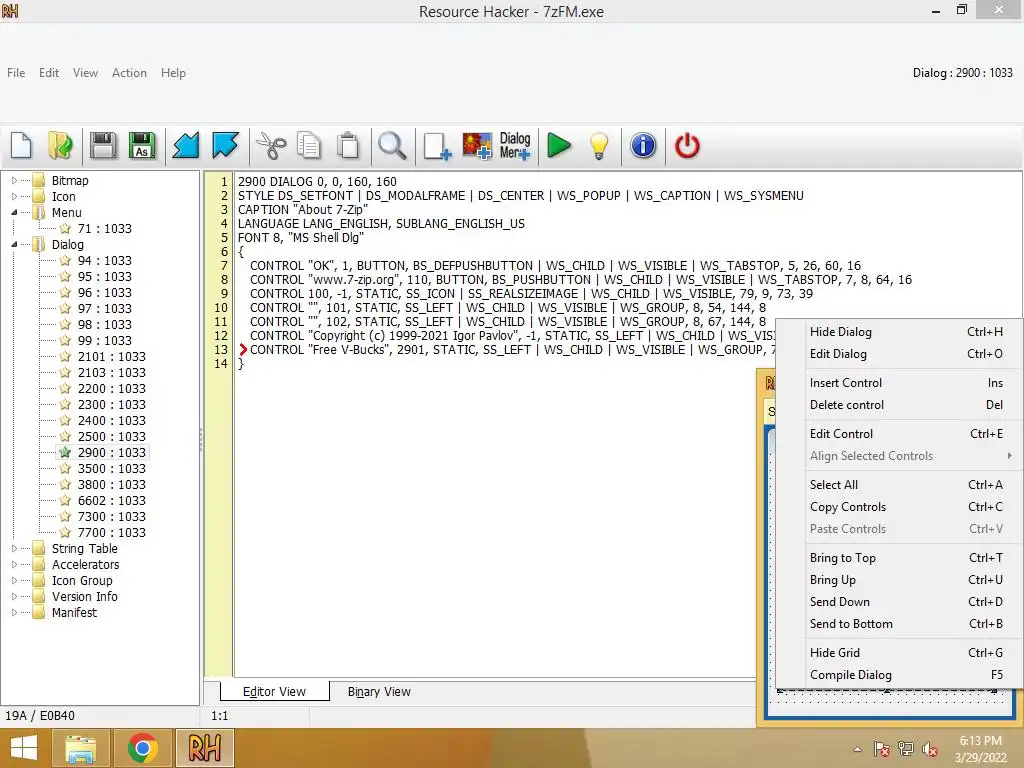1024x768 pixels.
Task: Click the blank page with plus icon
Action: pos(436,145)
